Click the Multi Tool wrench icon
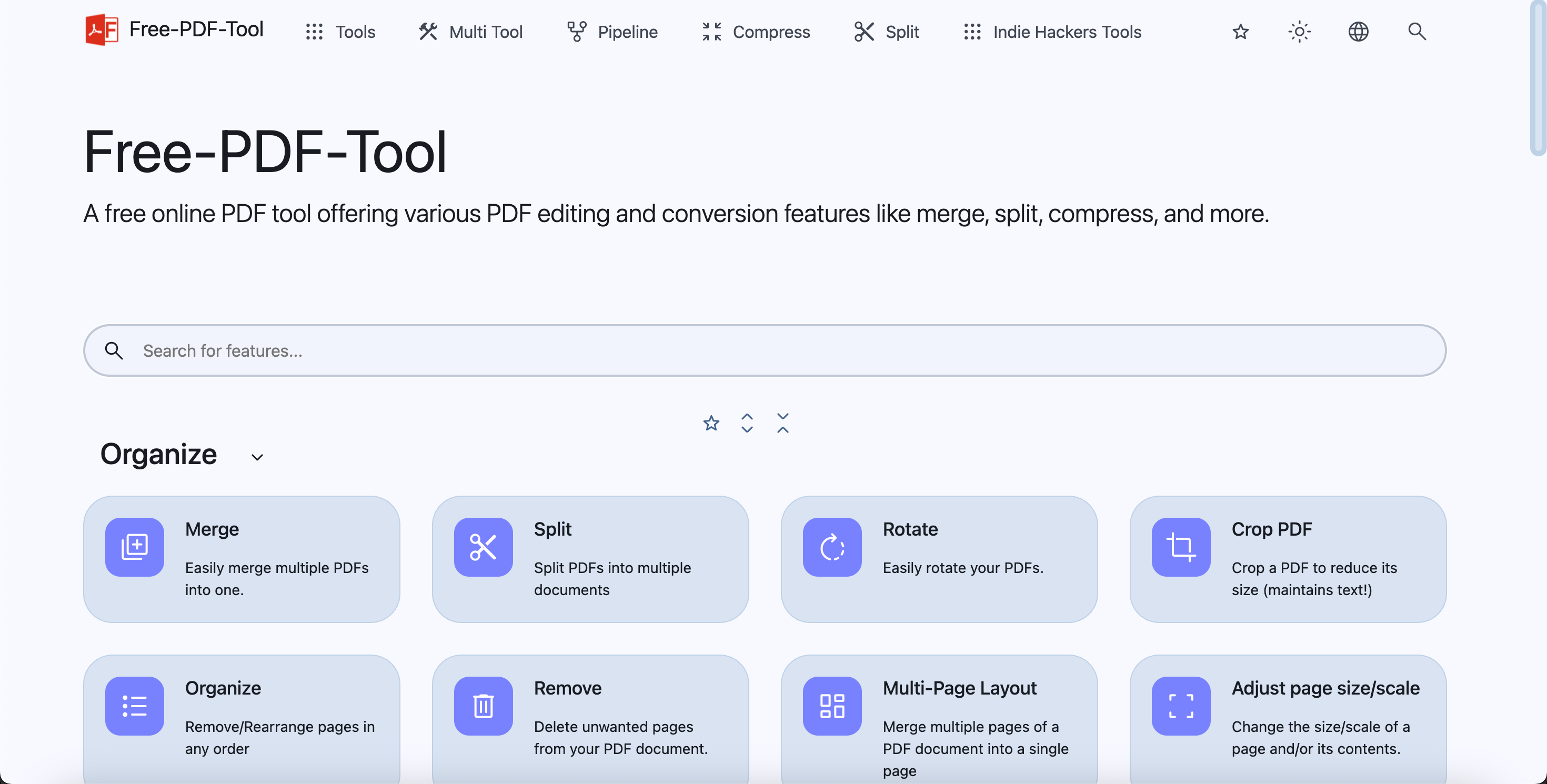 [x=428, y=31]
